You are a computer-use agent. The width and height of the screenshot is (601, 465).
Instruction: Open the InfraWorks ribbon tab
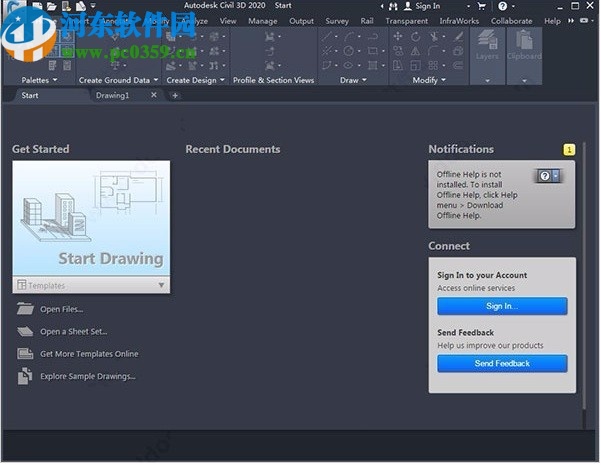pyautogui.click(x=459, y=21)
